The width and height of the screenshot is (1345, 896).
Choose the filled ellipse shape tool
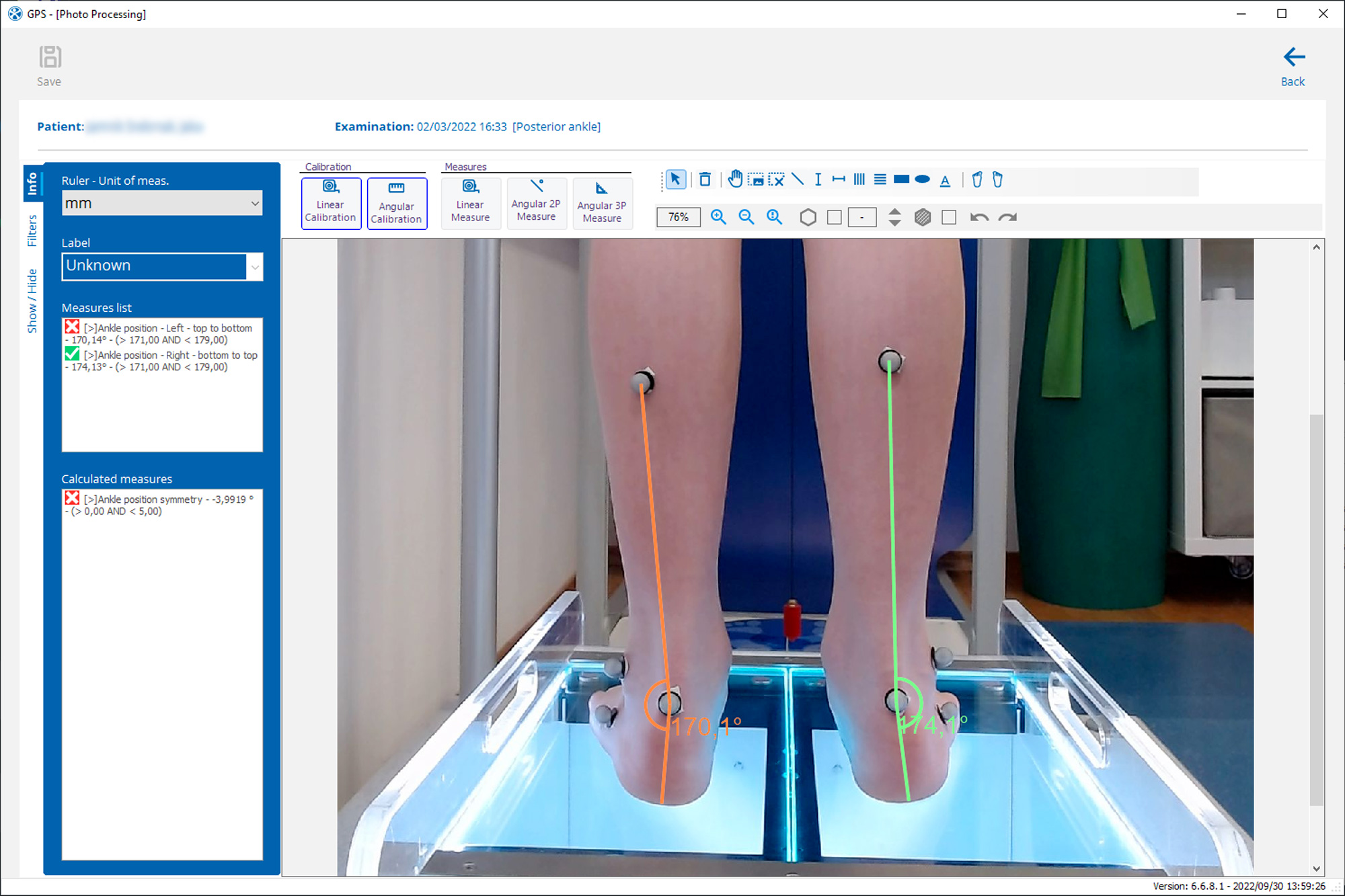pos(923,179)
